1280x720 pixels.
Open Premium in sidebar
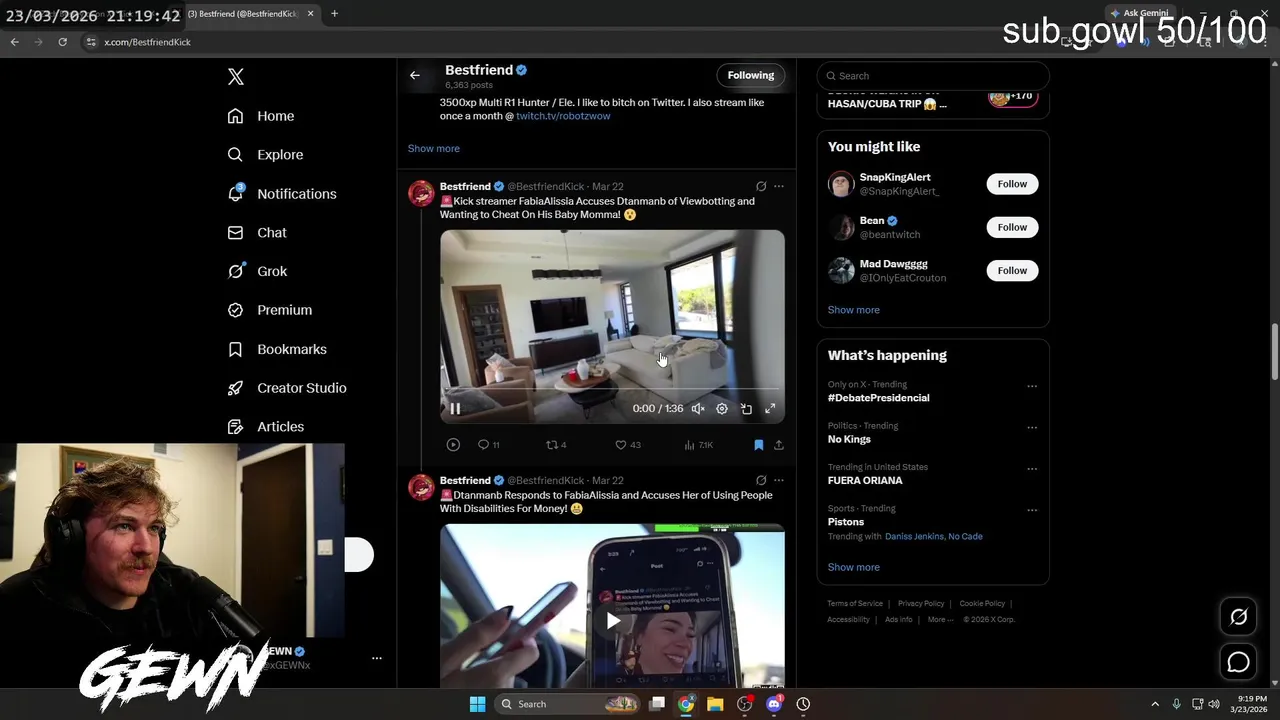pyautogui.click(x=270, y=310)
